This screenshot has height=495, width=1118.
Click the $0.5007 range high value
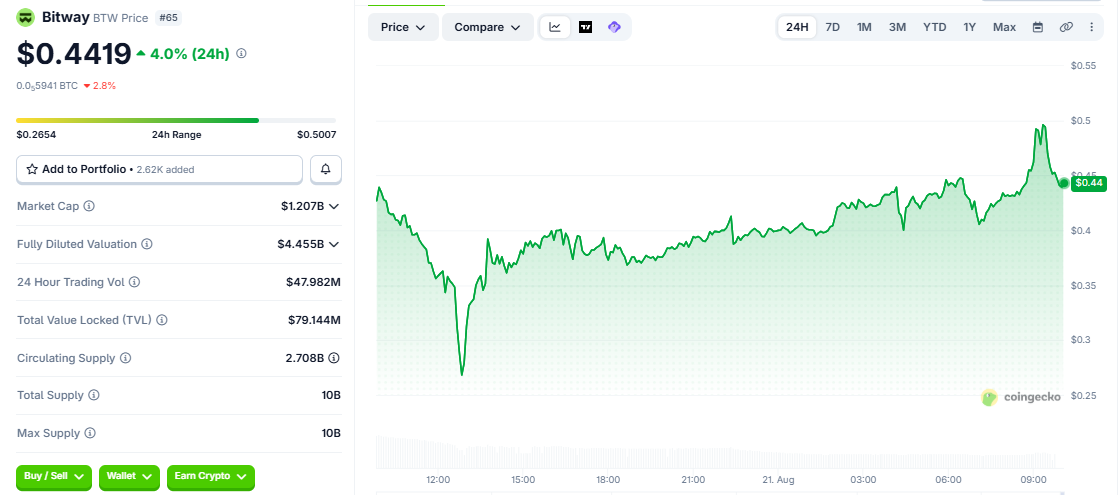pos(317,134)
